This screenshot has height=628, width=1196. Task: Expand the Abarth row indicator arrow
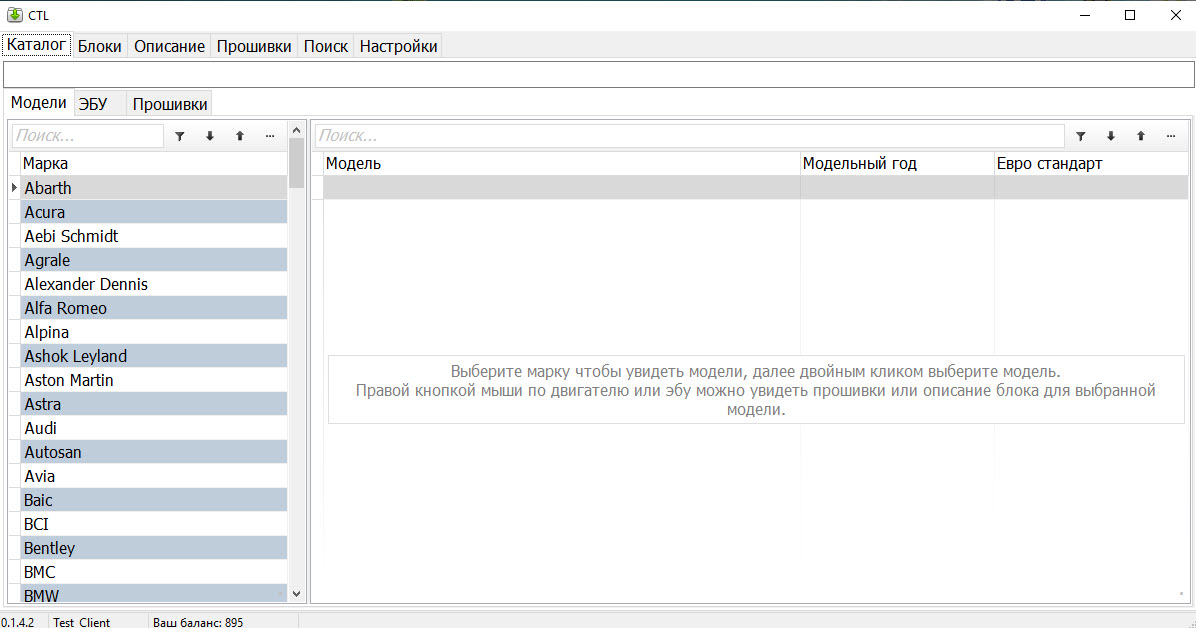[14, 188]
